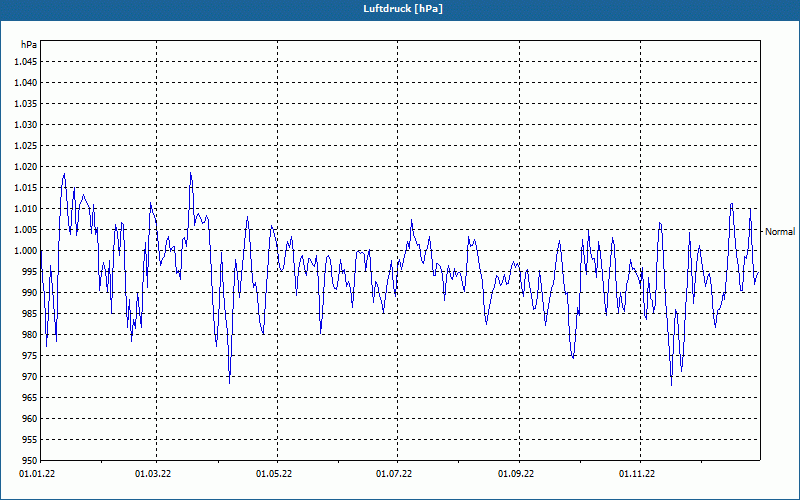Select the 1.030 y-axis value
800x500 pixels.
click(26, 124)
